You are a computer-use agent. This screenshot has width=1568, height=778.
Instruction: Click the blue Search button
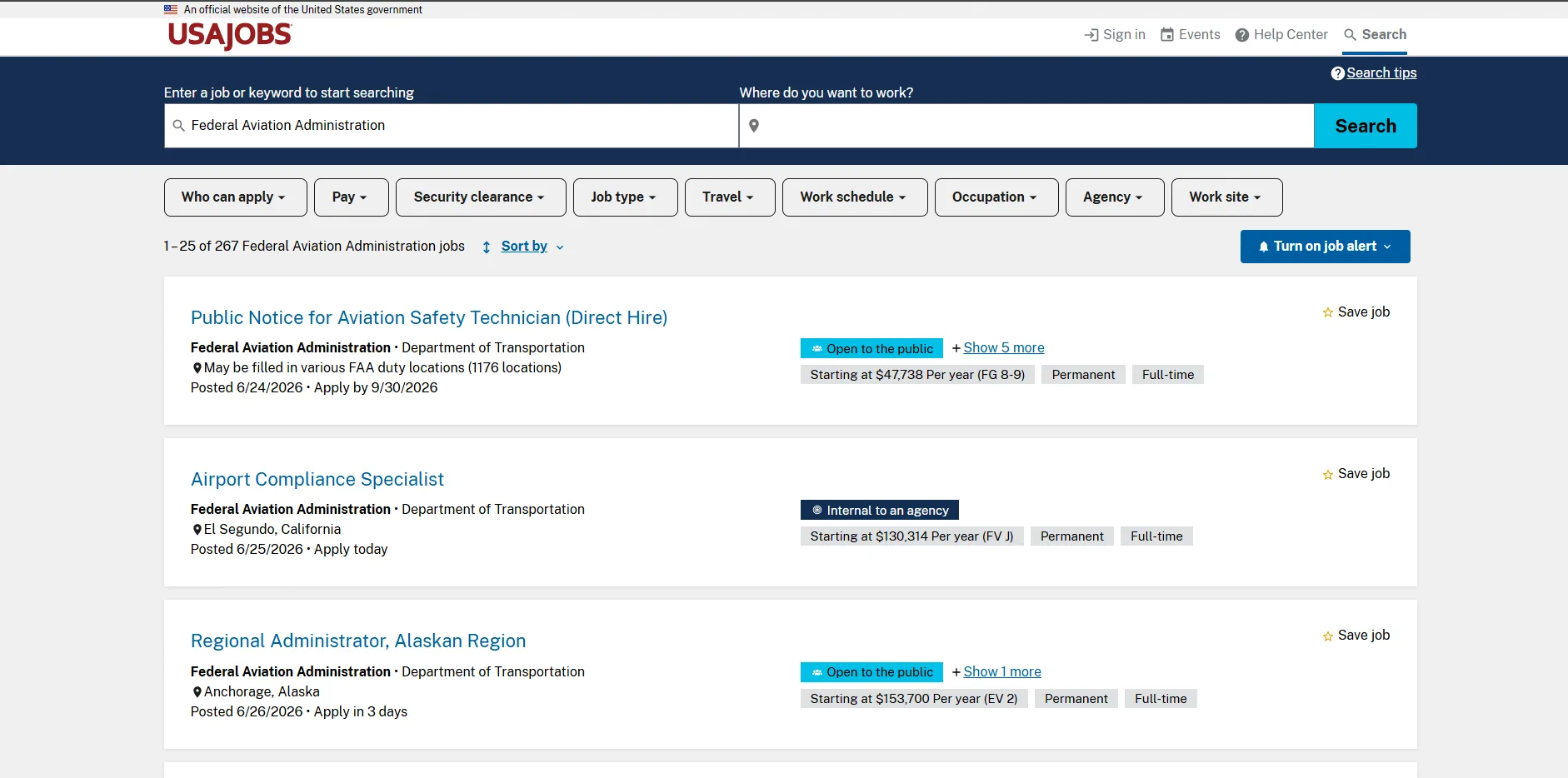coord(1365,126)
